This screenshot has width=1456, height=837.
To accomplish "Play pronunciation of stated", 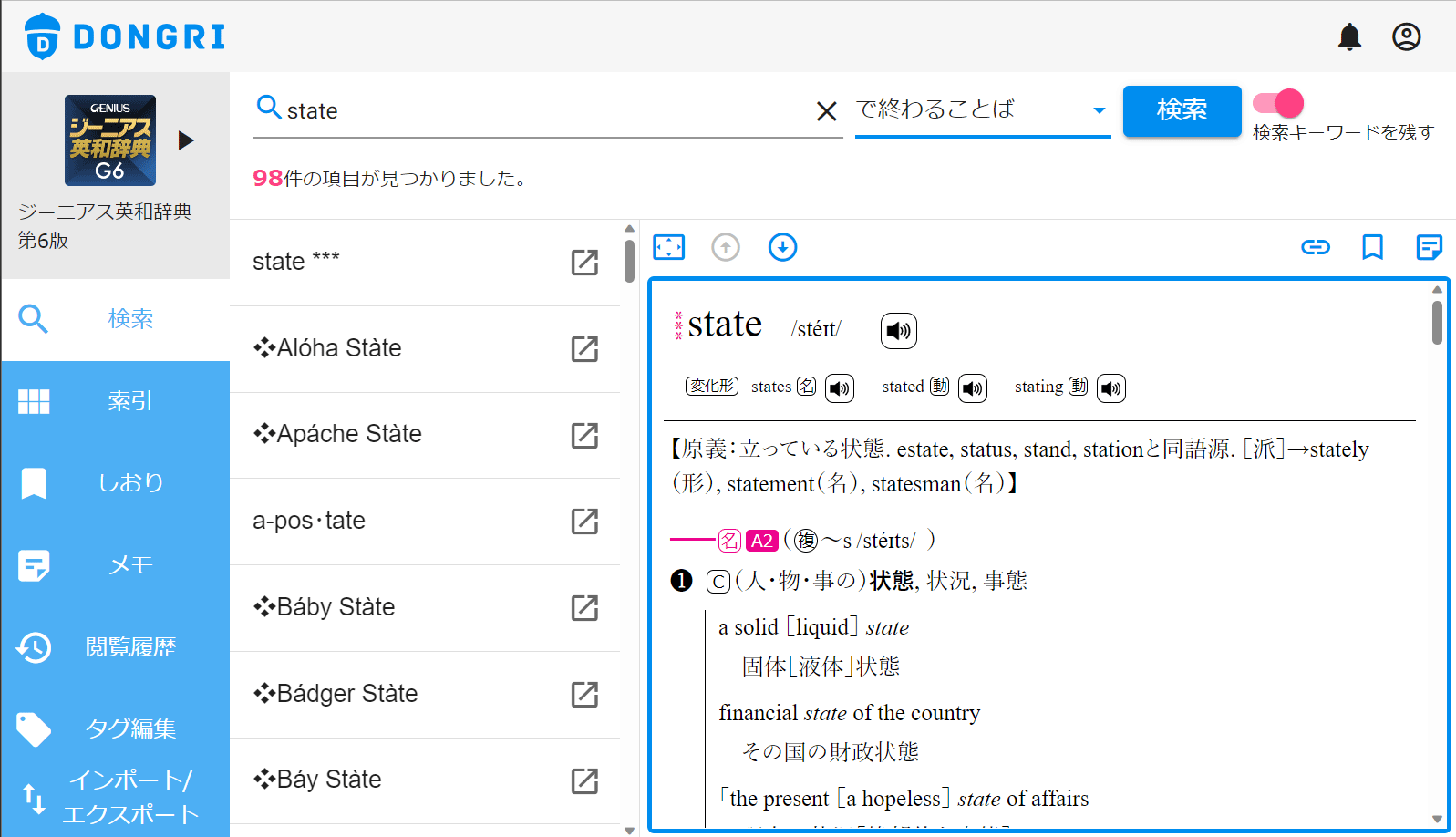I will click(973, 388).
